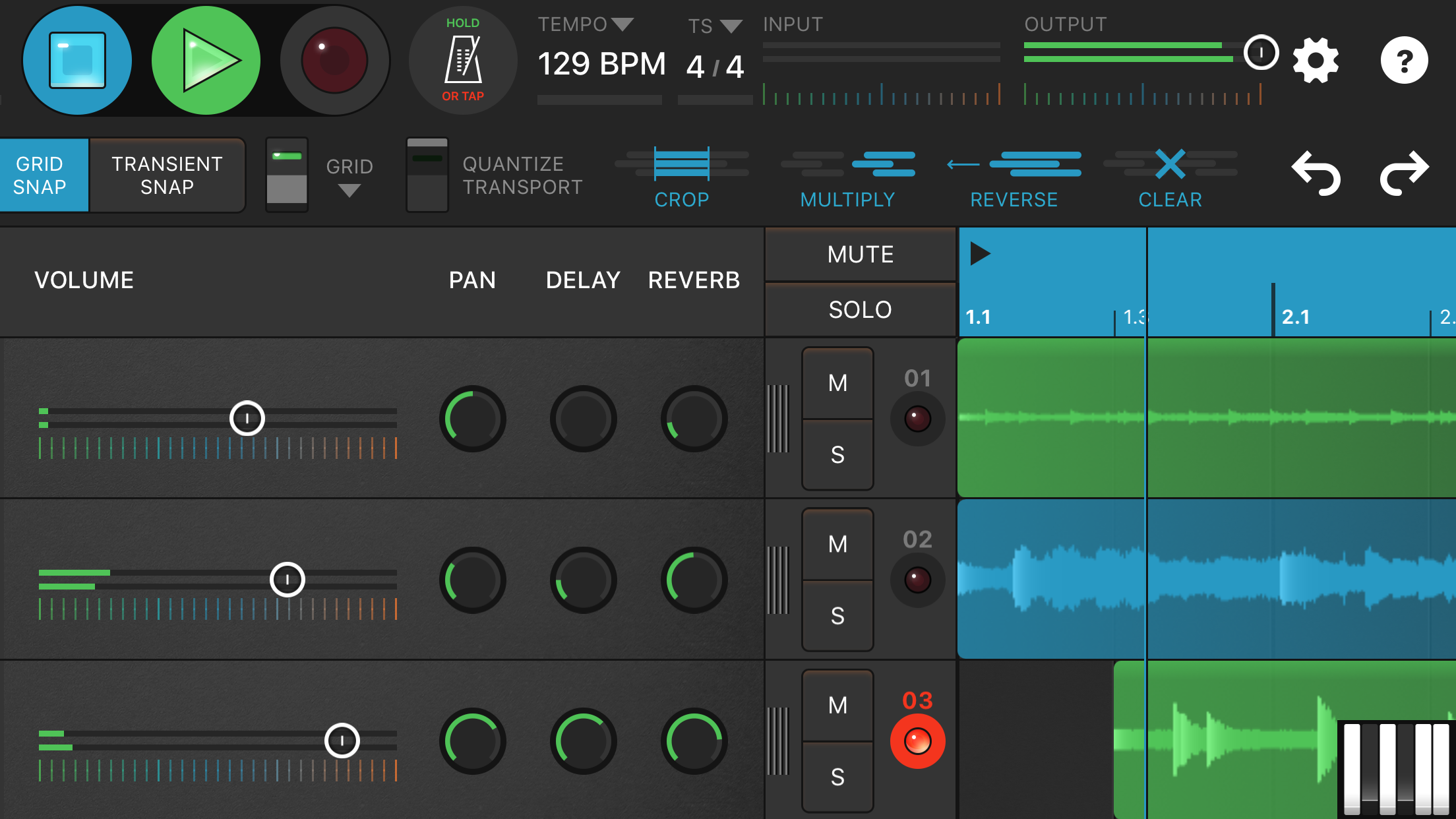Open settings with the gear icon

(x=1315, y=60)
